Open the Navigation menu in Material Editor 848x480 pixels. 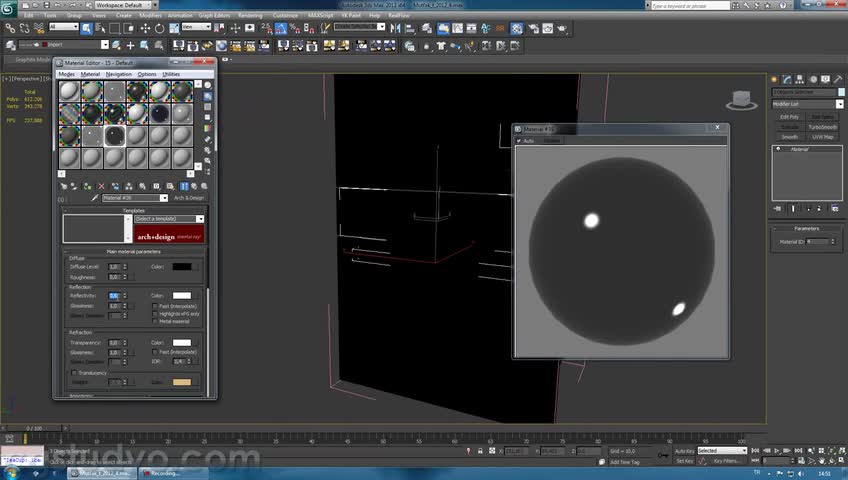click(119, 74)
